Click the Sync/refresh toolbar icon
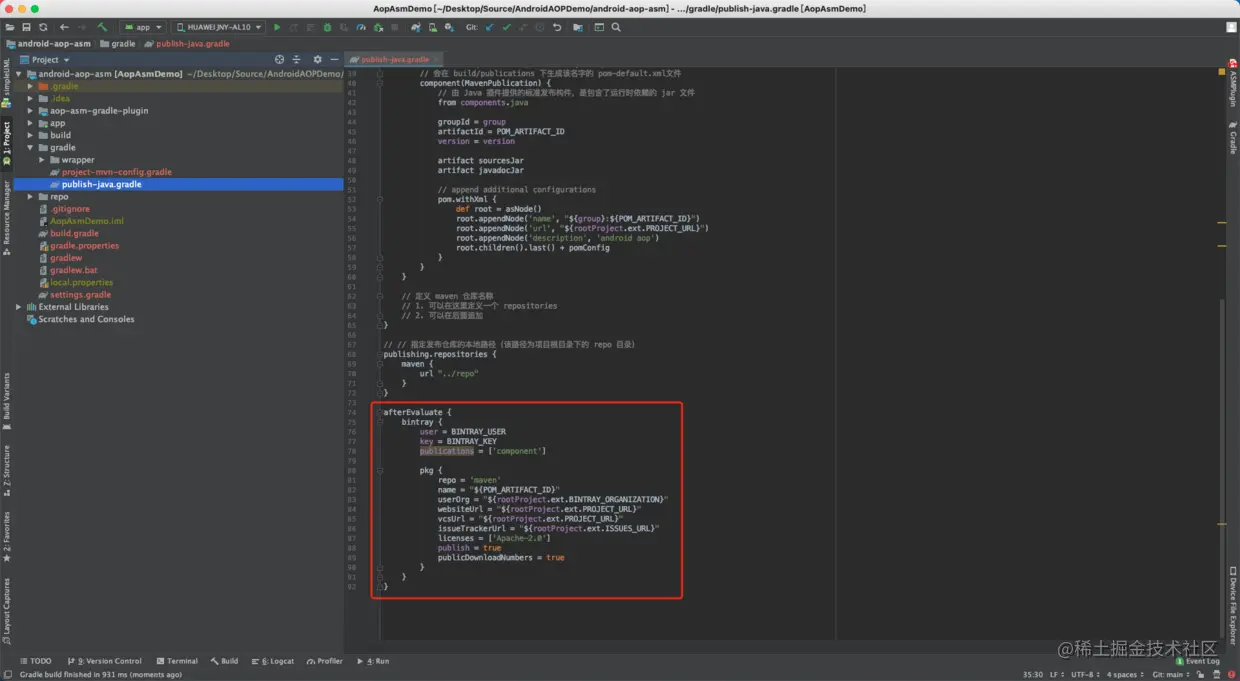This screenshot has width=1240, height=681. click(43, 27)
